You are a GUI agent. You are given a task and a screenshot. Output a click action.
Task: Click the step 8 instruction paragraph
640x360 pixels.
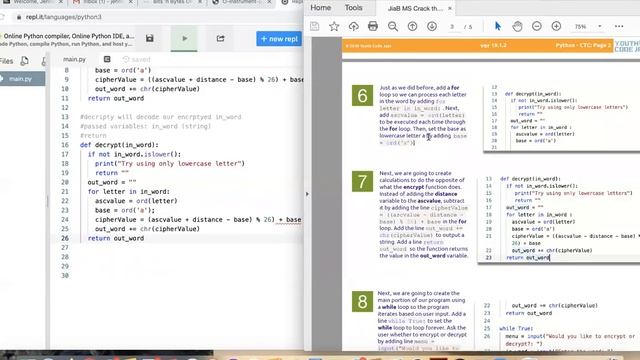(422, 320)
